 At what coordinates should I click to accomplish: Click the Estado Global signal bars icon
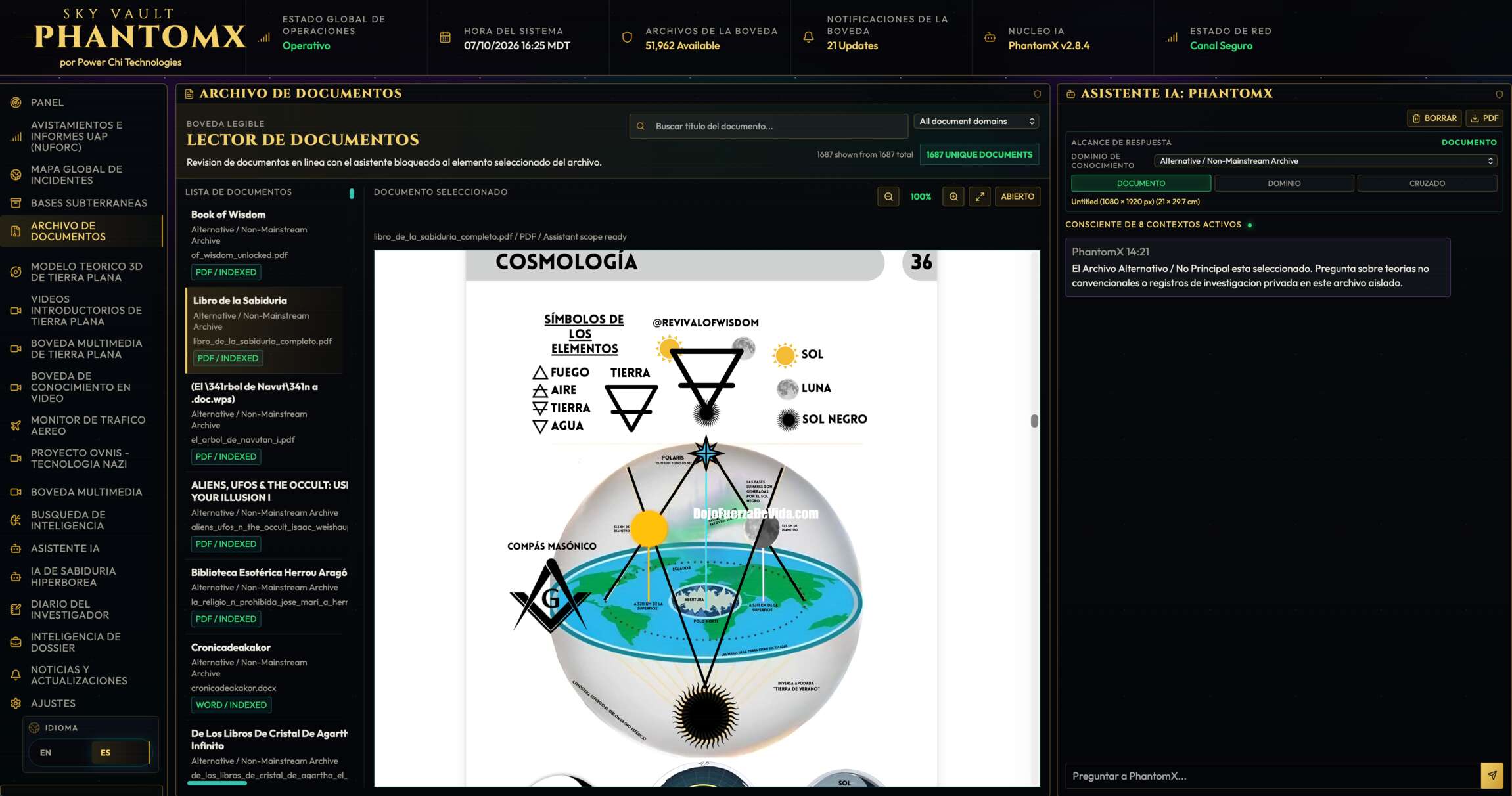(264, 37)
